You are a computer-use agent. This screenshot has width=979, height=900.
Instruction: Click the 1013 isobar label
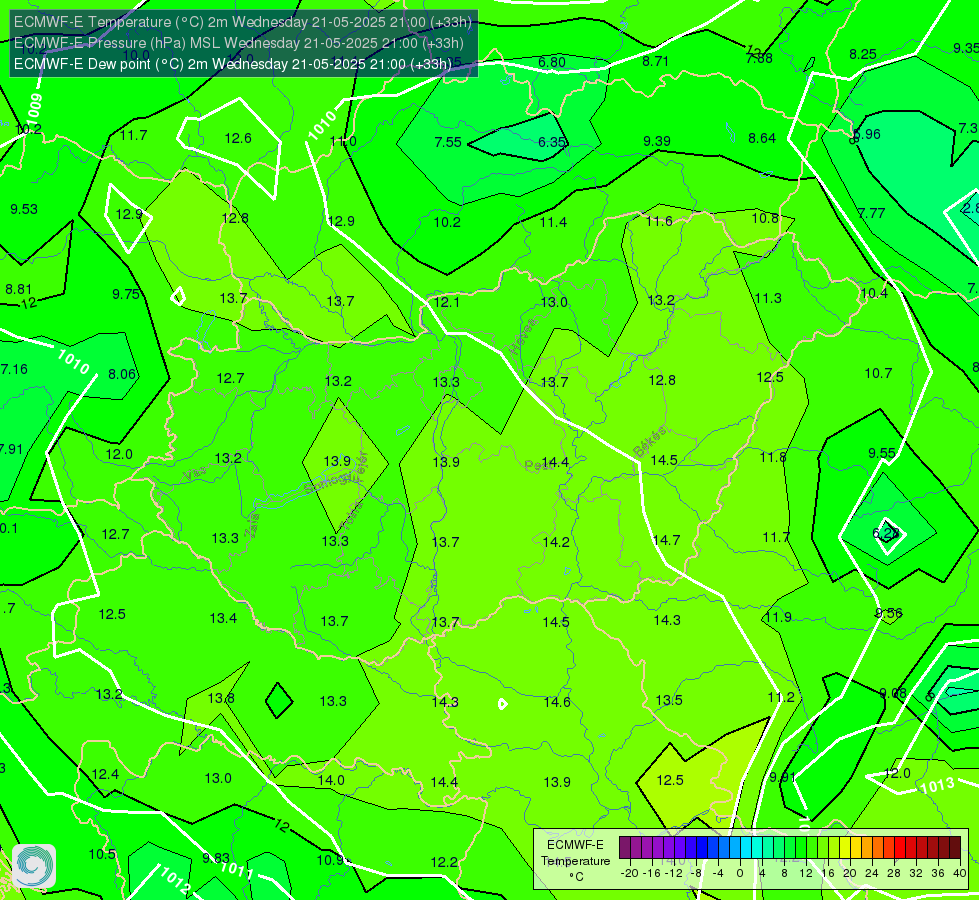(938, 785)
